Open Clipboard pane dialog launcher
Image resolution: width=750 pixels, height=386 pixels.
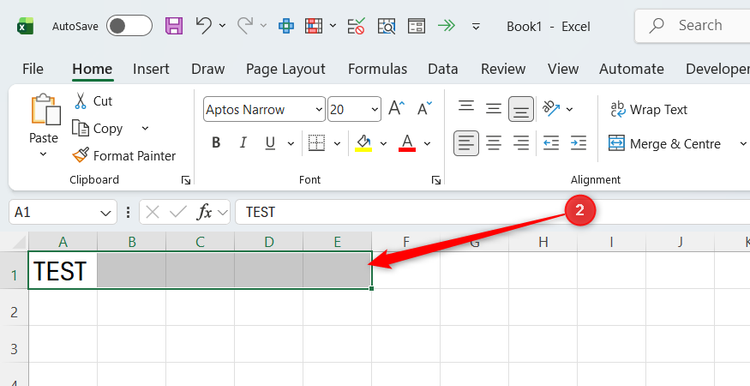tap(186, 180)
